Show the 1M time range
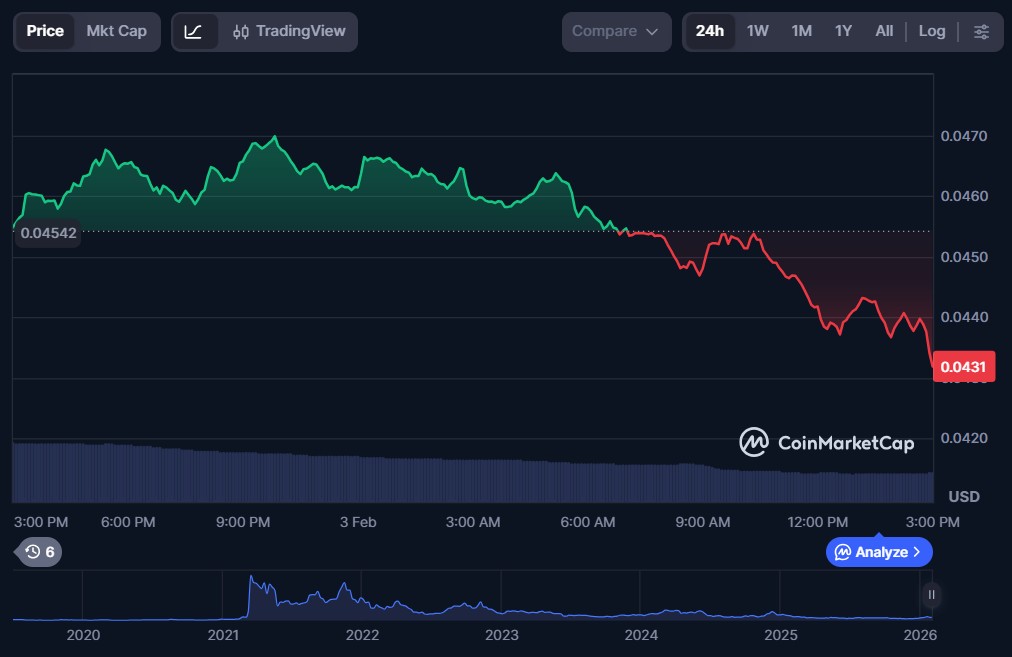This screenshot has height=657, width=1012. point(801,32)
